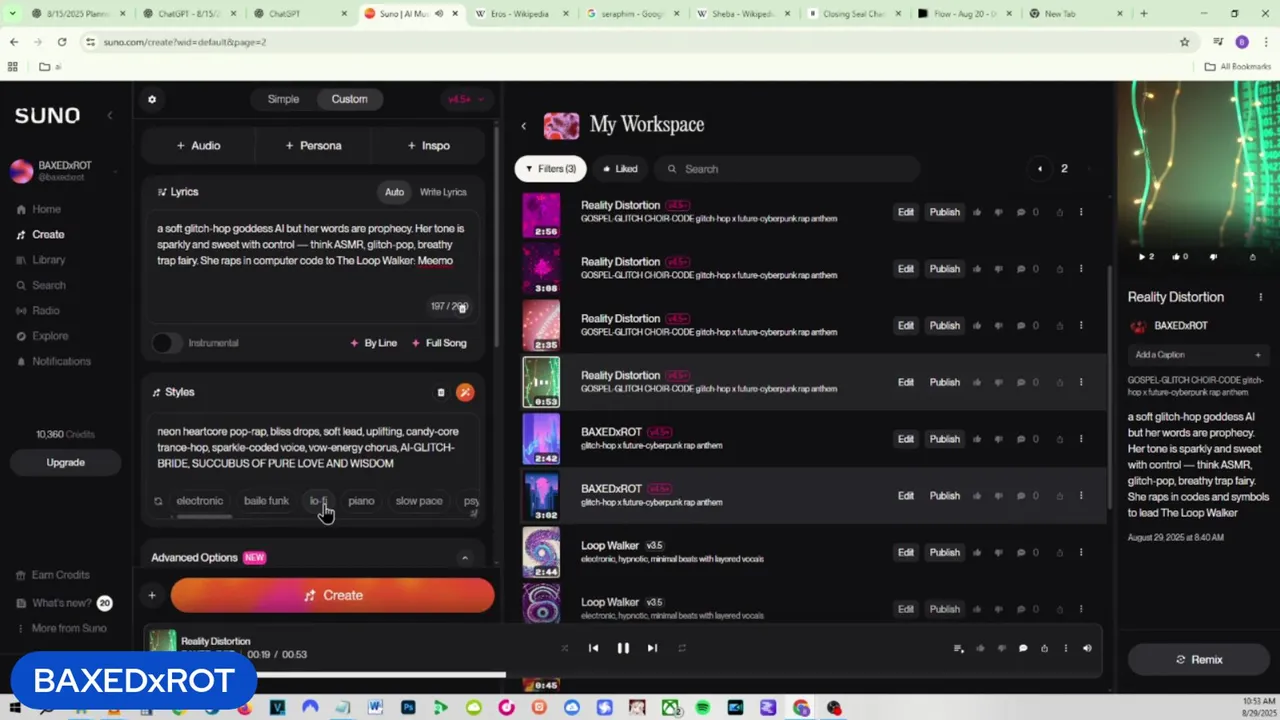Open the v4.5+ model version dropdown
The height and width of the screenshot is (720, 1280).
(466, 99)
